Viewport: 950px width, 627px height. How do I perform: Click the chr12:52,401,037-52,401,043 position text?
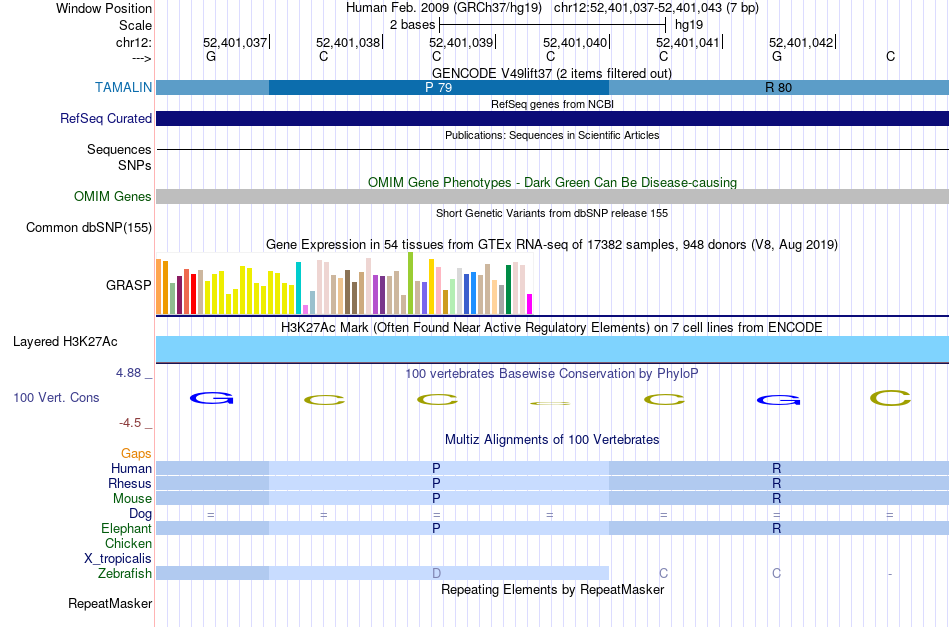pos(656,8)
